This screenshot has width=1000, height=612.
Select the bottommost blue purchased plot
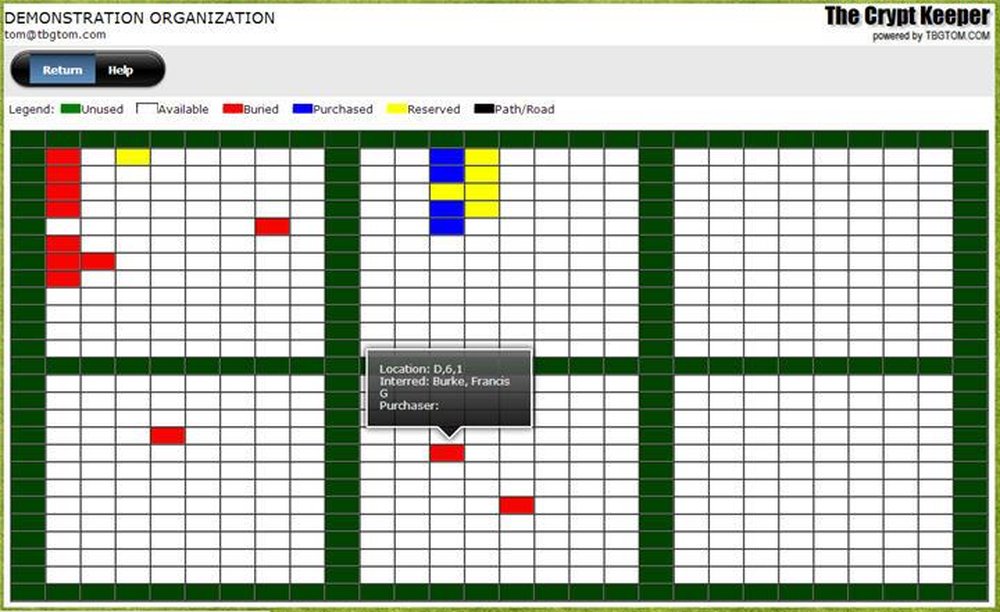pyautogui.click(x=447, y=226)
